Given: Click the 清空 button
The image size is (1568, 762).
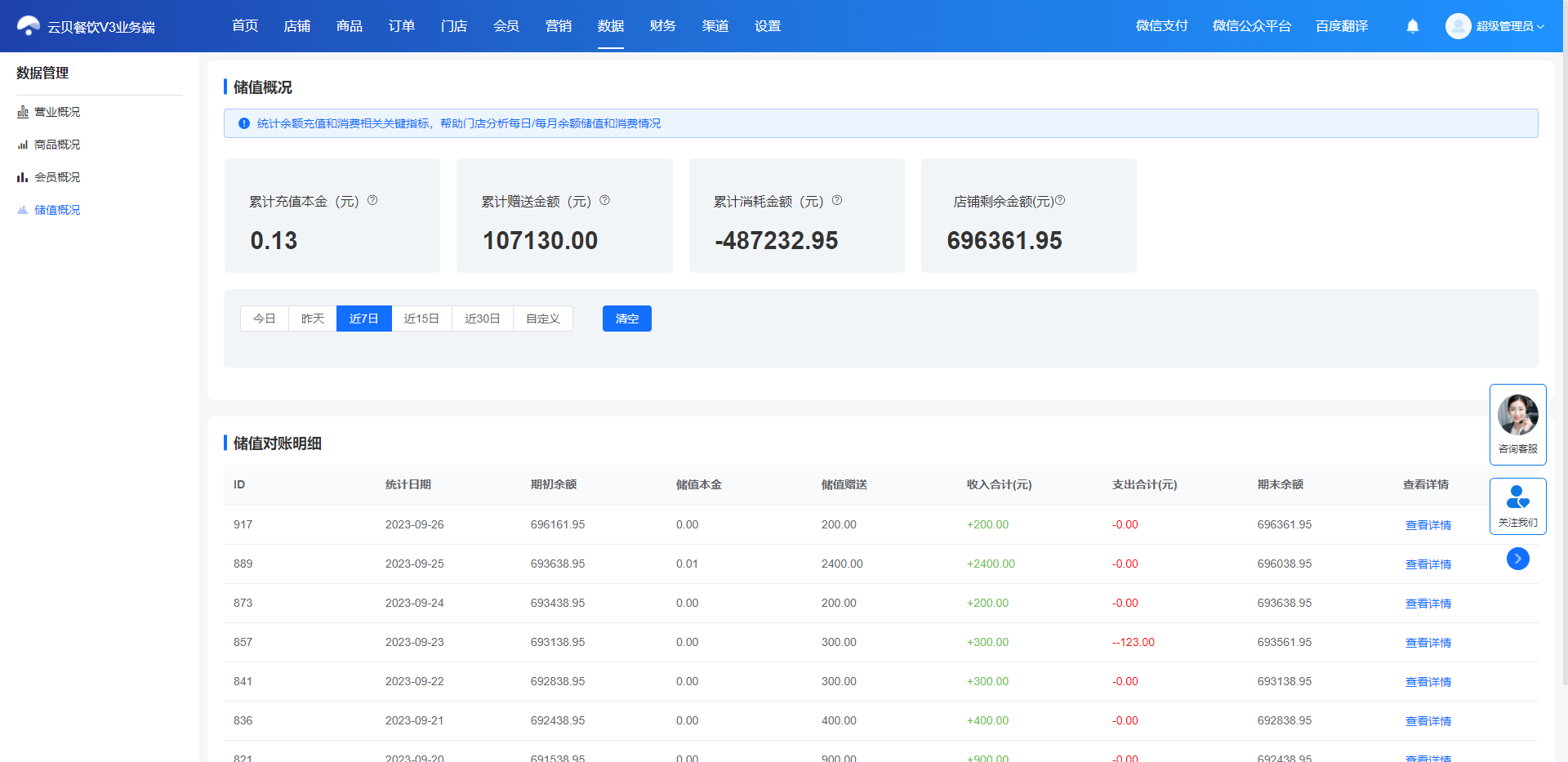Looking at the screenshot, I should pos(627,319).
